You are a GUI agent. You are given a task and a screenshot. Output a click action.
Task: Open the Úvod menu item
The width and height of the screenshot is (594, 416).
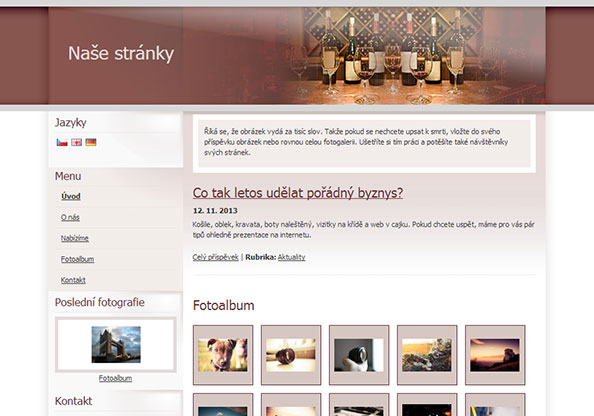[71, 196]
